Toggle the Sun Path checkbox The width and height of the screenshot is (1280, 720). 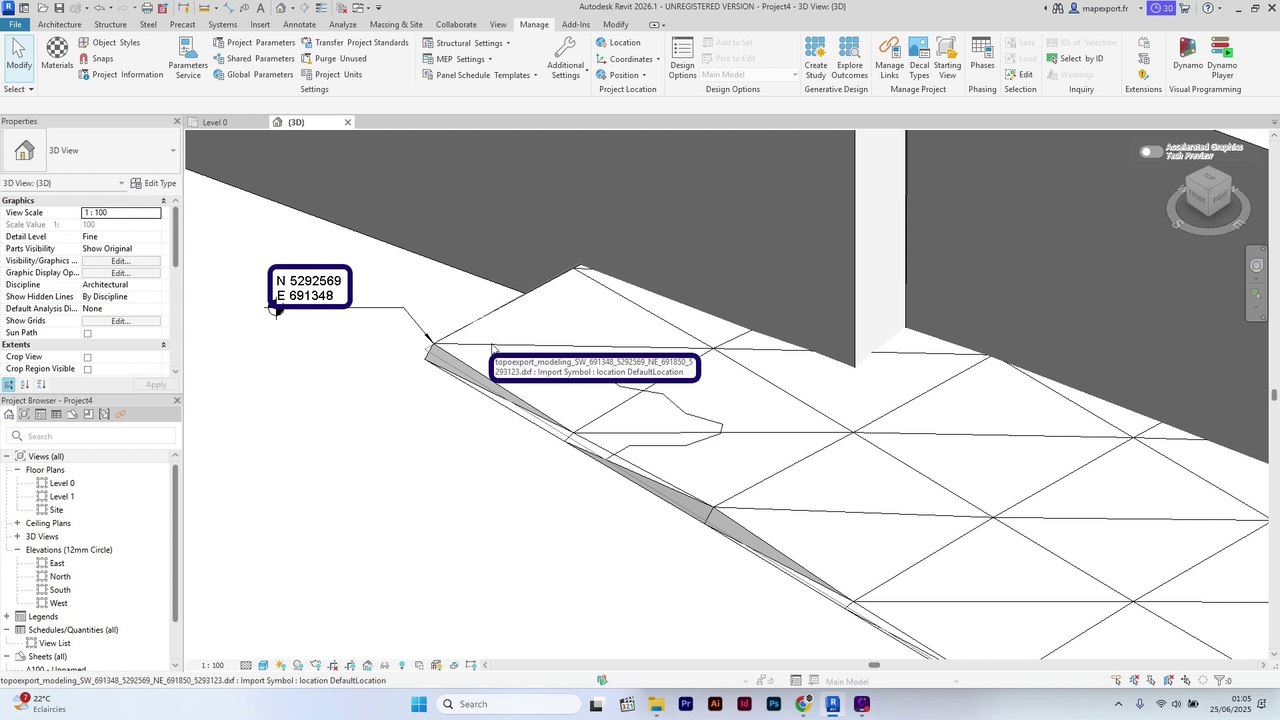[87, 333]
